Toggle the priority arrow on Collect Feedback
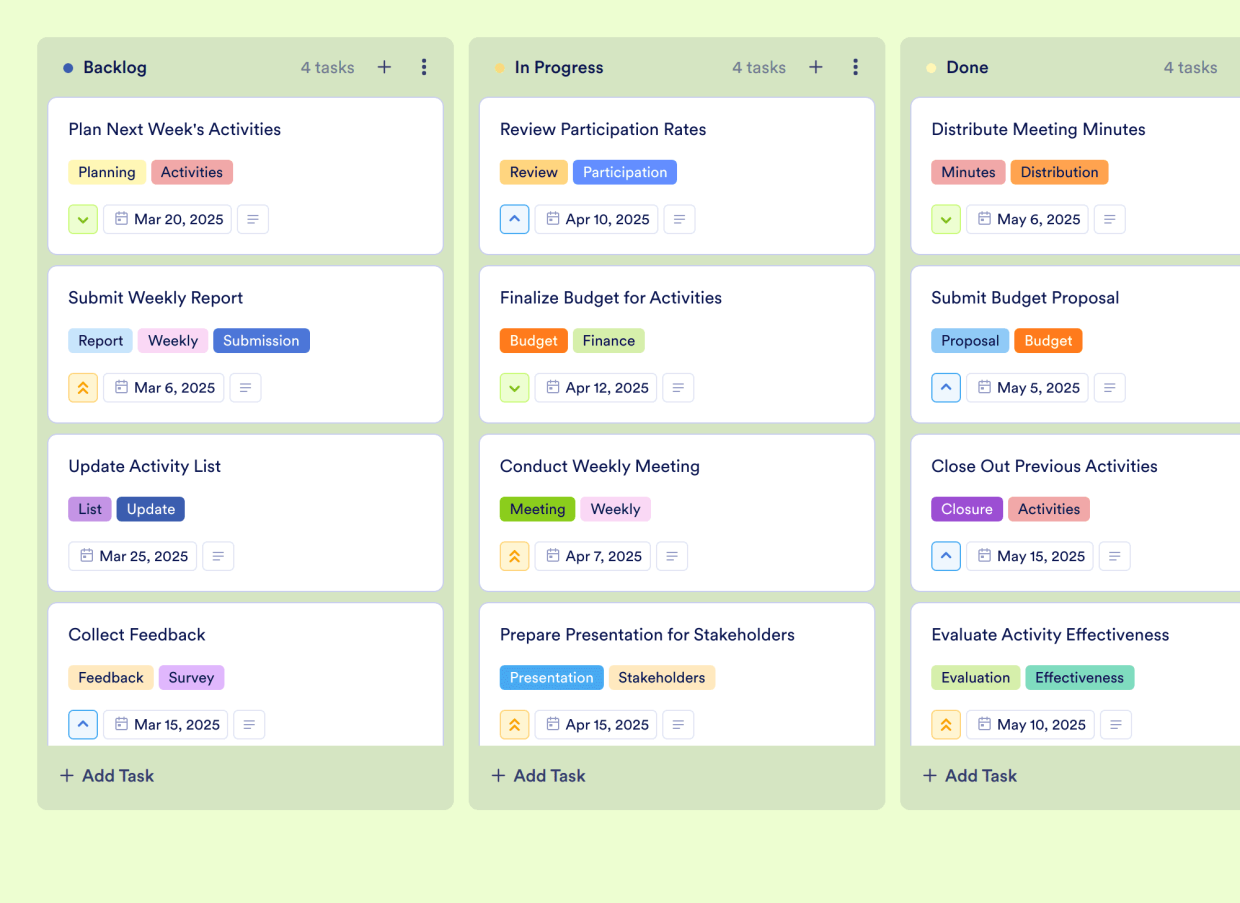 (83, 724)
